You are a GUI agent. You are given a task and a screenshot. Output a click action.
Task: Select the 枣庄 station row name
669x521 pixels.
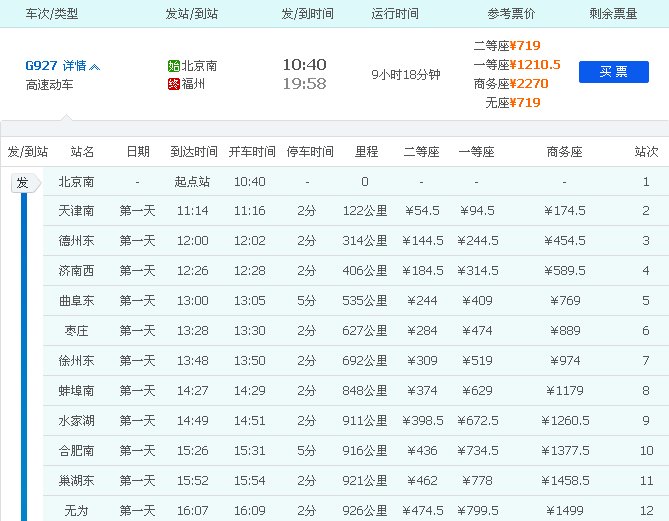click(76, 331)
